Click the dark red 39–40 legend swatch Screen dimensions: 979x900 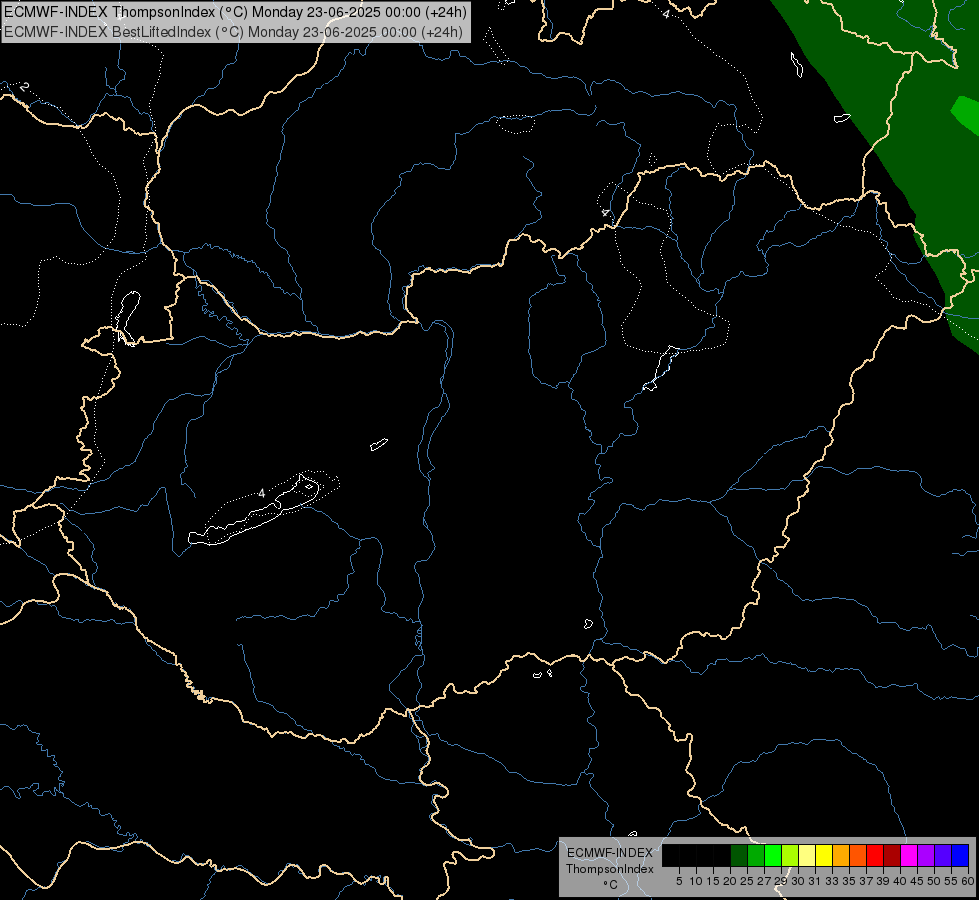pyautogui.click(x=892, y=855)
